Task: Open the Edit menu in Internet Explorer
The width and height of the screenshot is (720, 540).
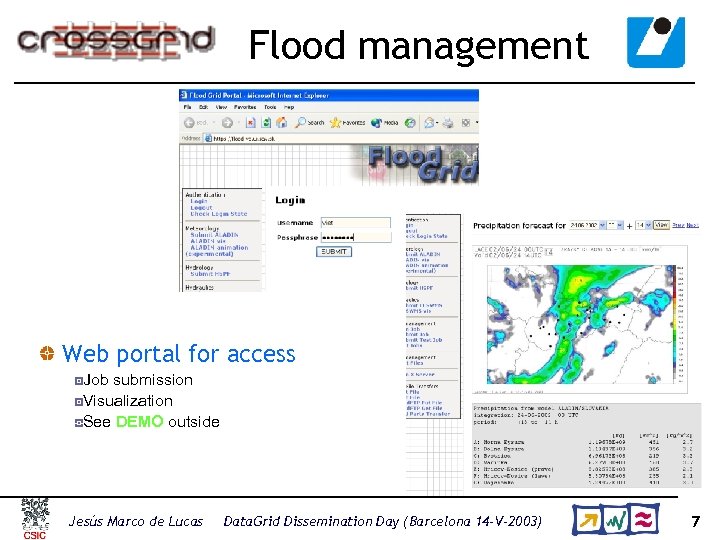Action: tap(203, 107)
